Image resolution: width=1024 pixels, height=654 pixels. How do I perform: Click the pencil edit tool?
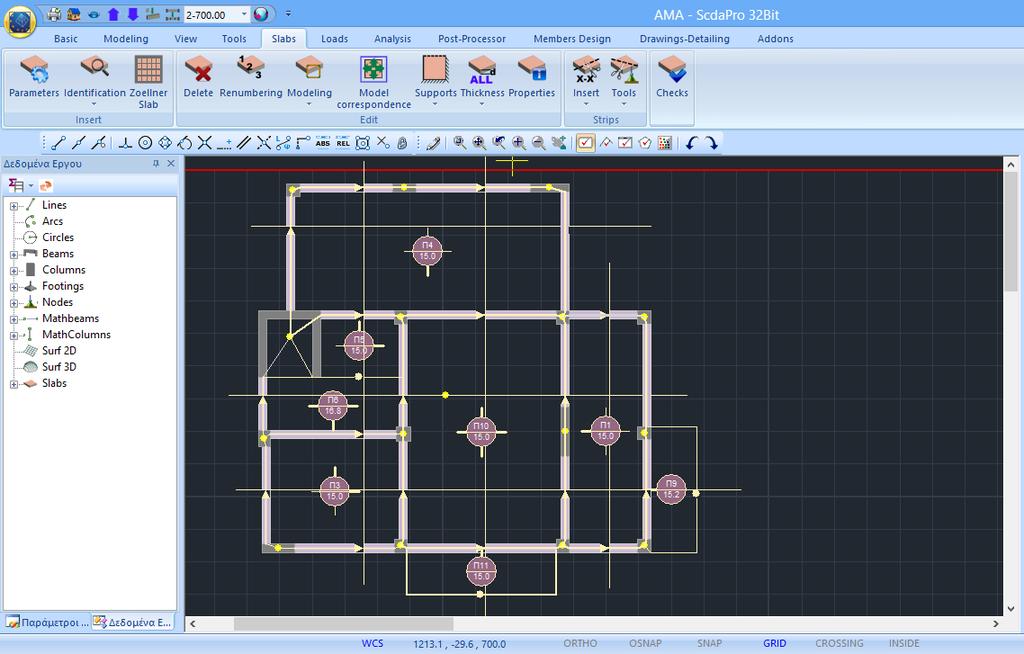point(433,142)
